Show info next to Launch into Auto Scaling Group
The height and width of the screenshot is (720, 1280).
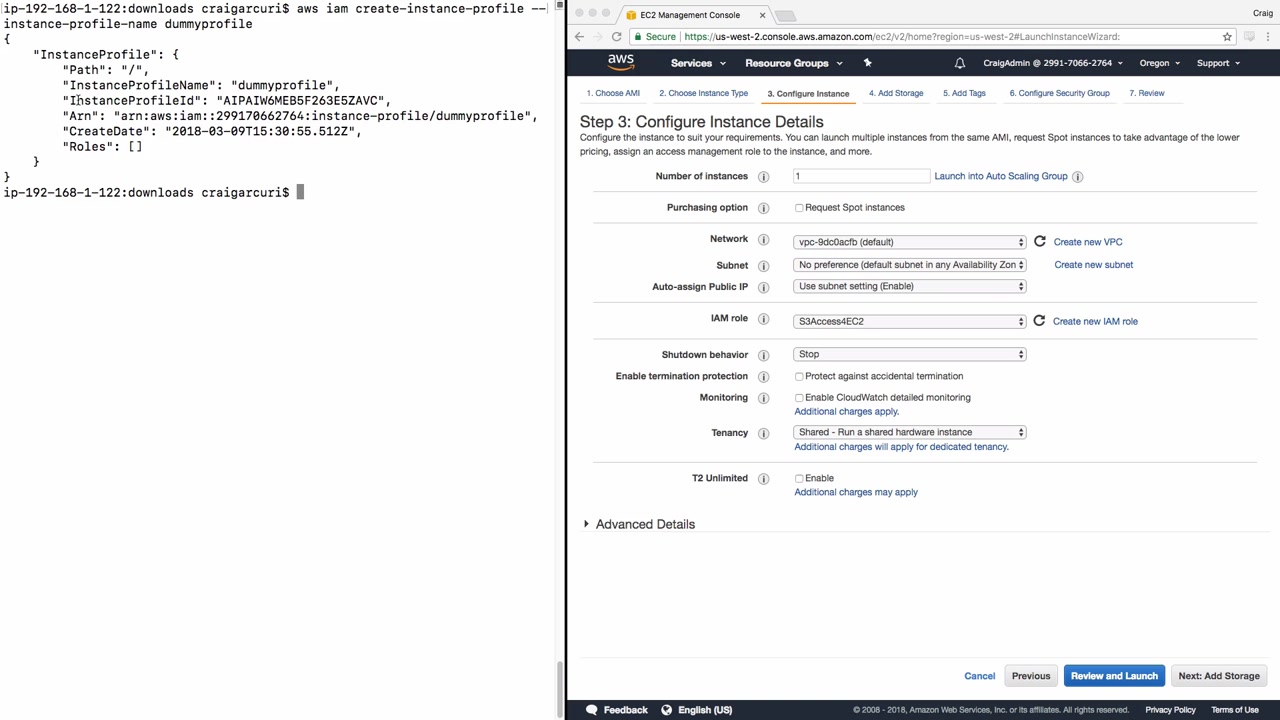1077,177
